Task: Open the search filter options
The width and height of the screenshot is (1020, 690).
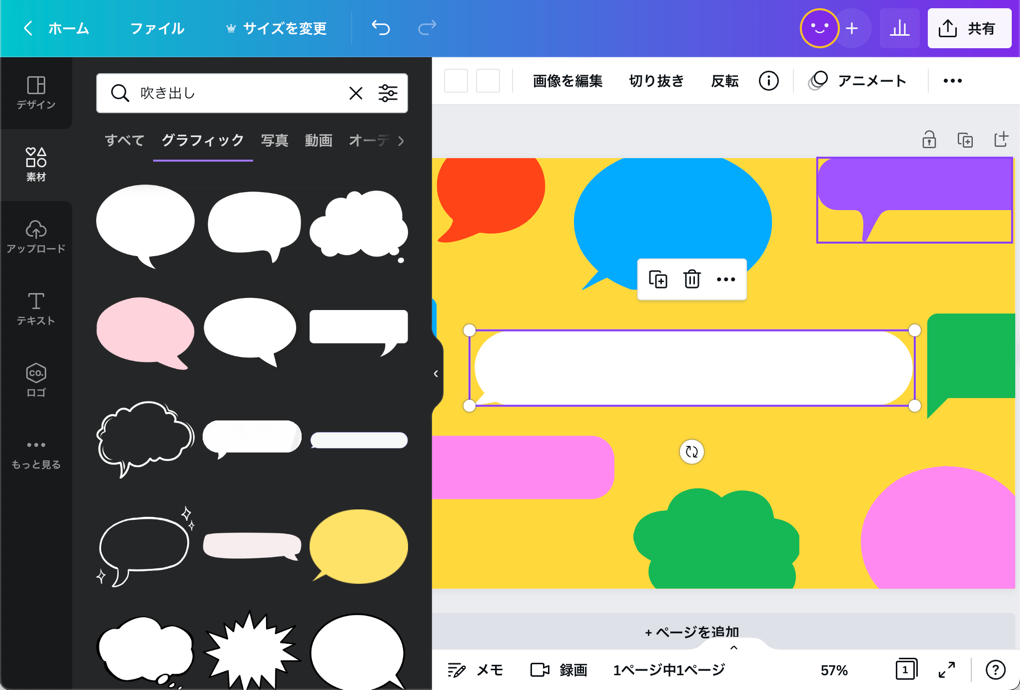Action: click(x=388, y=92)
